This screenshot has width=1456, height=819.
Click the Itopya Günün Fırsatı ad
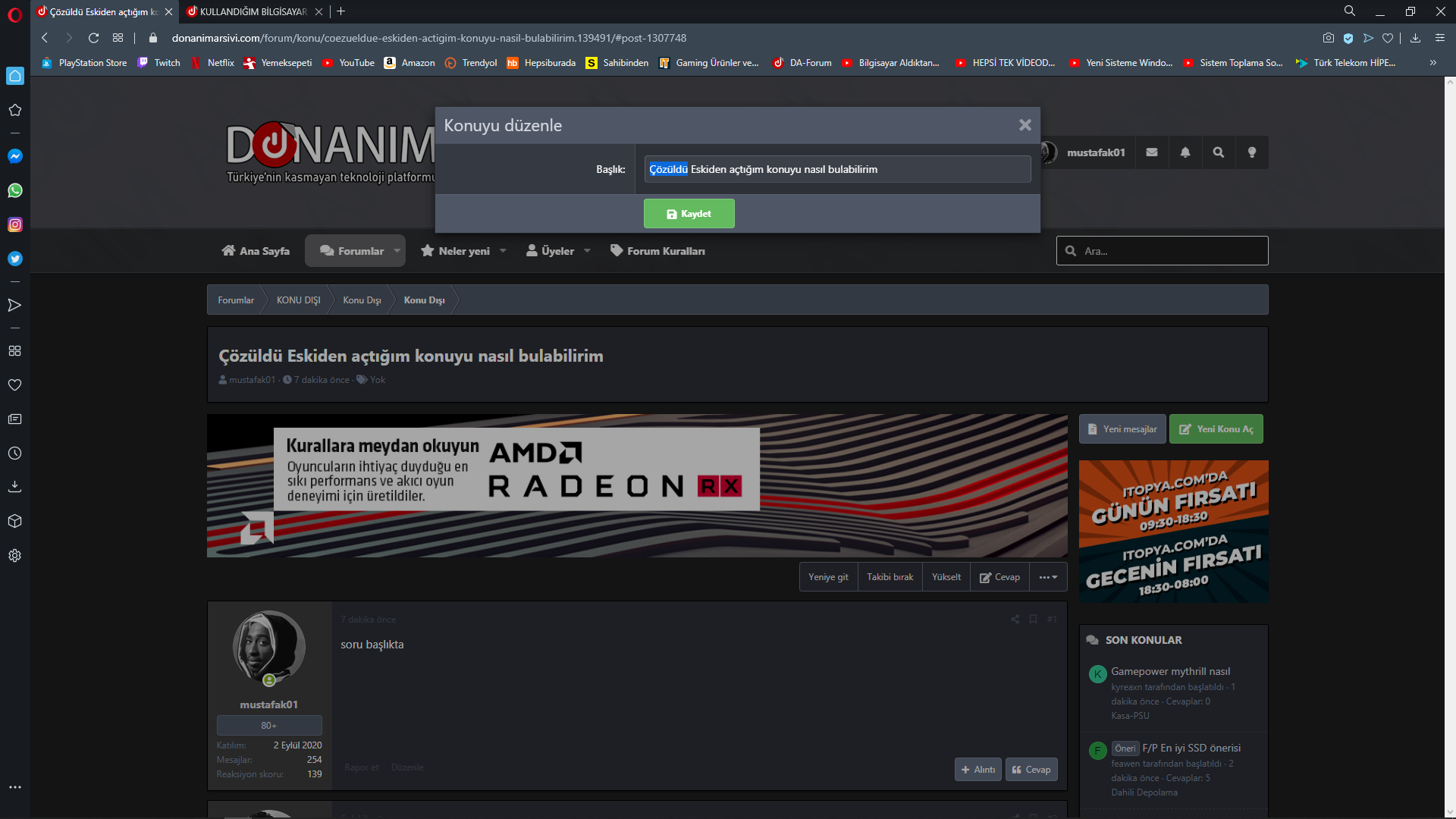pyautogui.click(x=1173, y=532)
